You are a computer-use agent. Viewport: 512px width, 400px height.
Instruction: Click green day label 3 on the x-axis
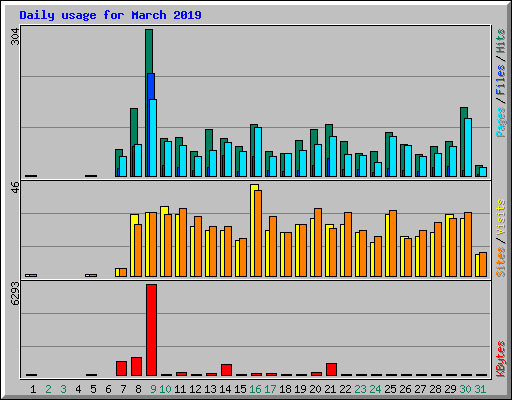(63, 389)
